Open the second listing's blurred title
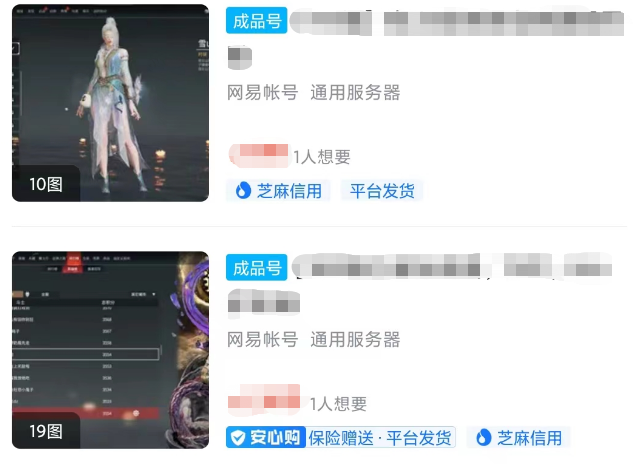641x464 pixels. (x=420, y=285)
